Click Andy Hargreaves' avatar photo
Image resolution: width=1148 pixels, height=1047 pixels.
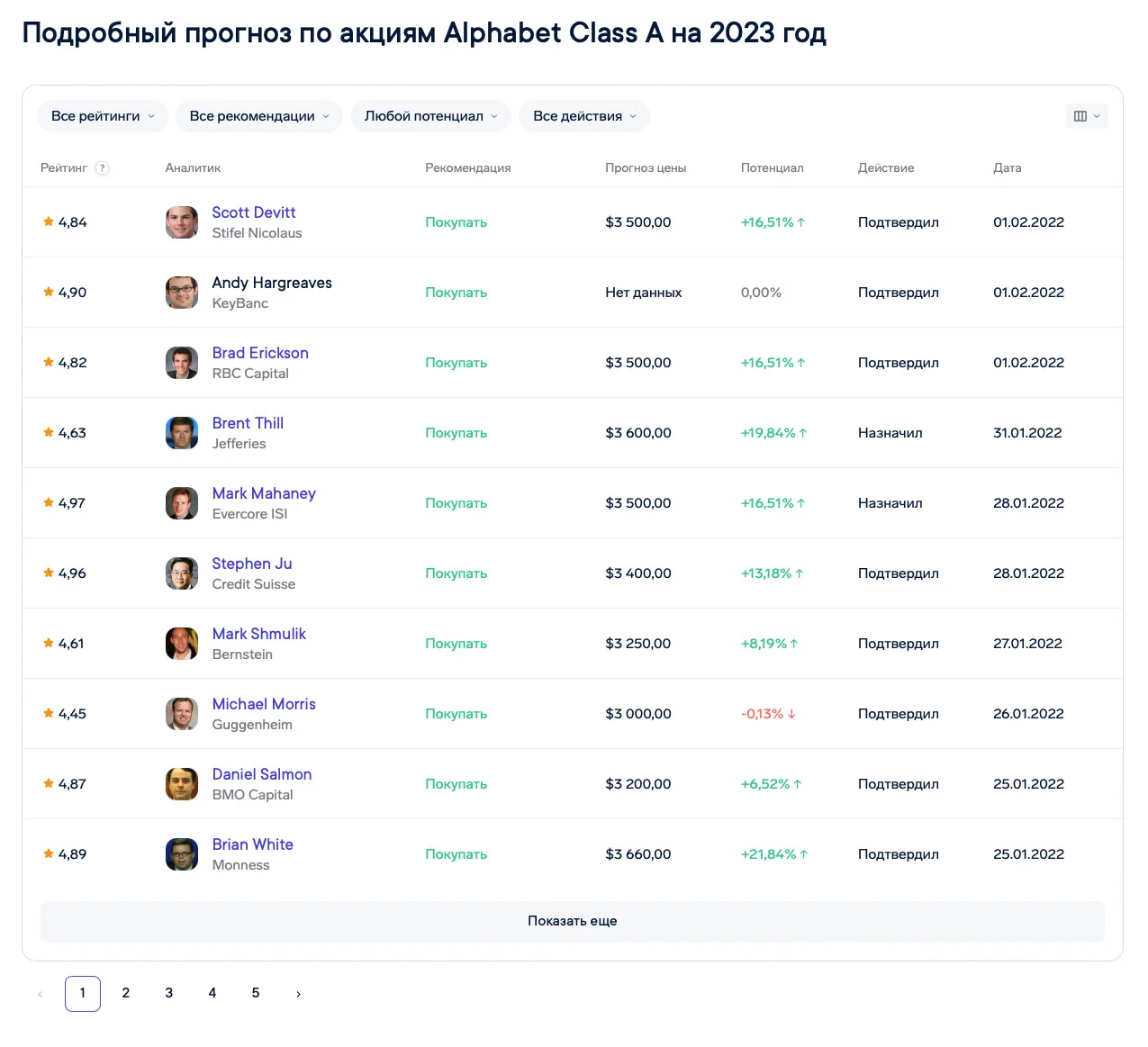point(182,293)
